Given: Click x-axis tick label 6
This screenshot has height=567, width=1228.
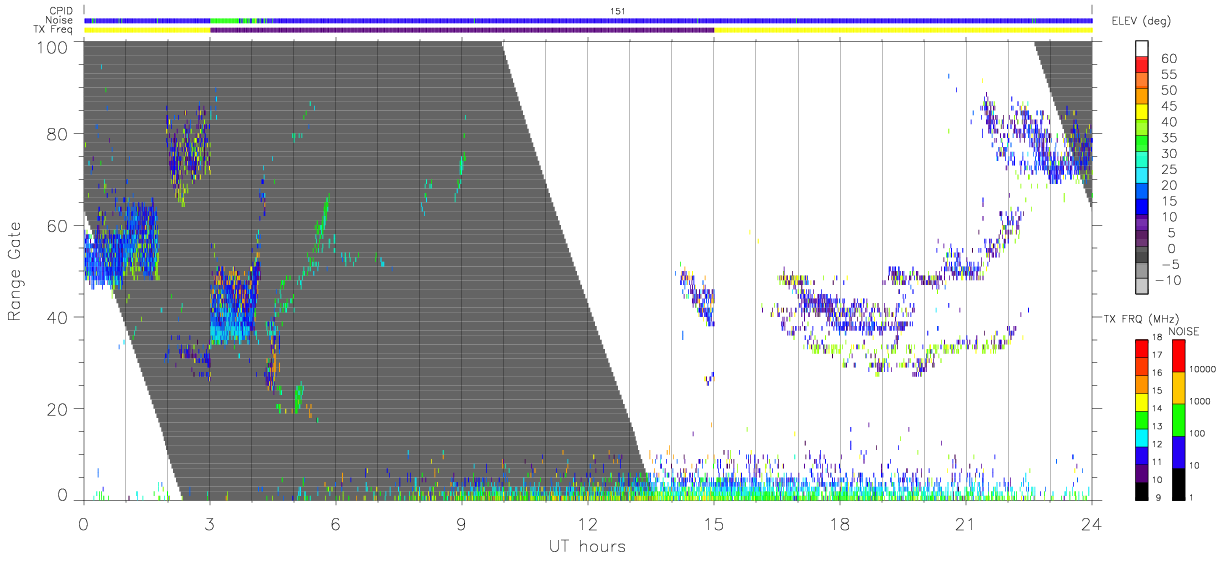Looking at the screenshot, I should tap(335, 524).
